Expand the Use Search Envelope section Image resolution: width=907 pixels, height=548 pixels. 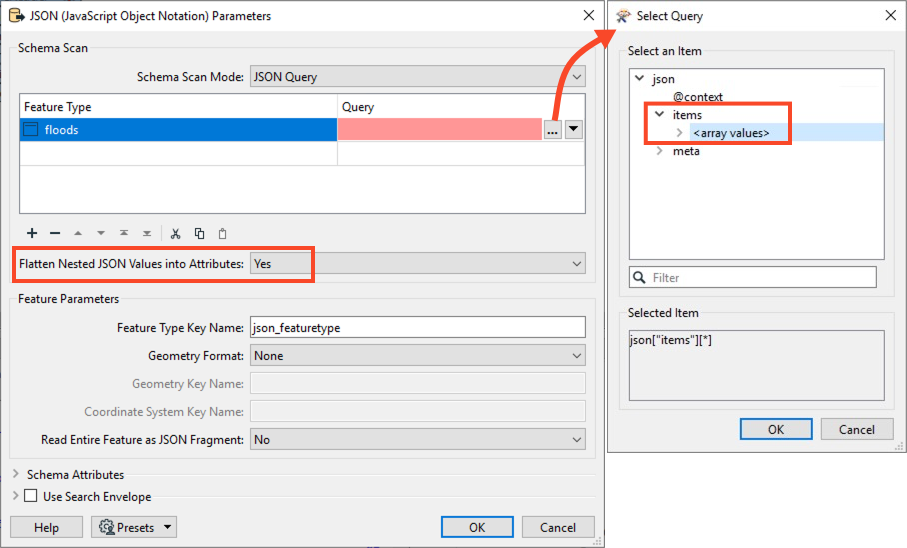coord(16,496)
